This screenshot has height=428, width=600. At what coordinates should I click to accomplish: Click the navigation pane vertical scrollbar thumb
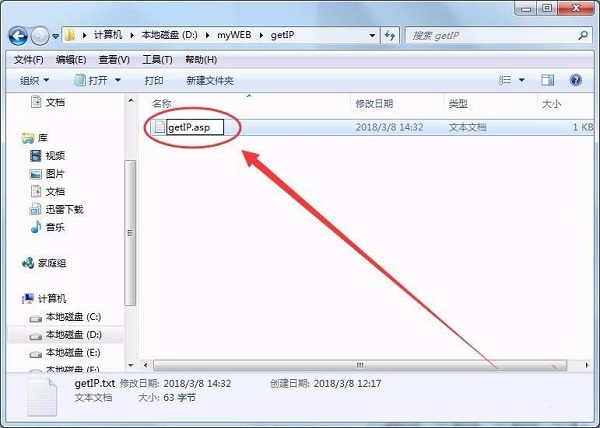tap(130, 233)
